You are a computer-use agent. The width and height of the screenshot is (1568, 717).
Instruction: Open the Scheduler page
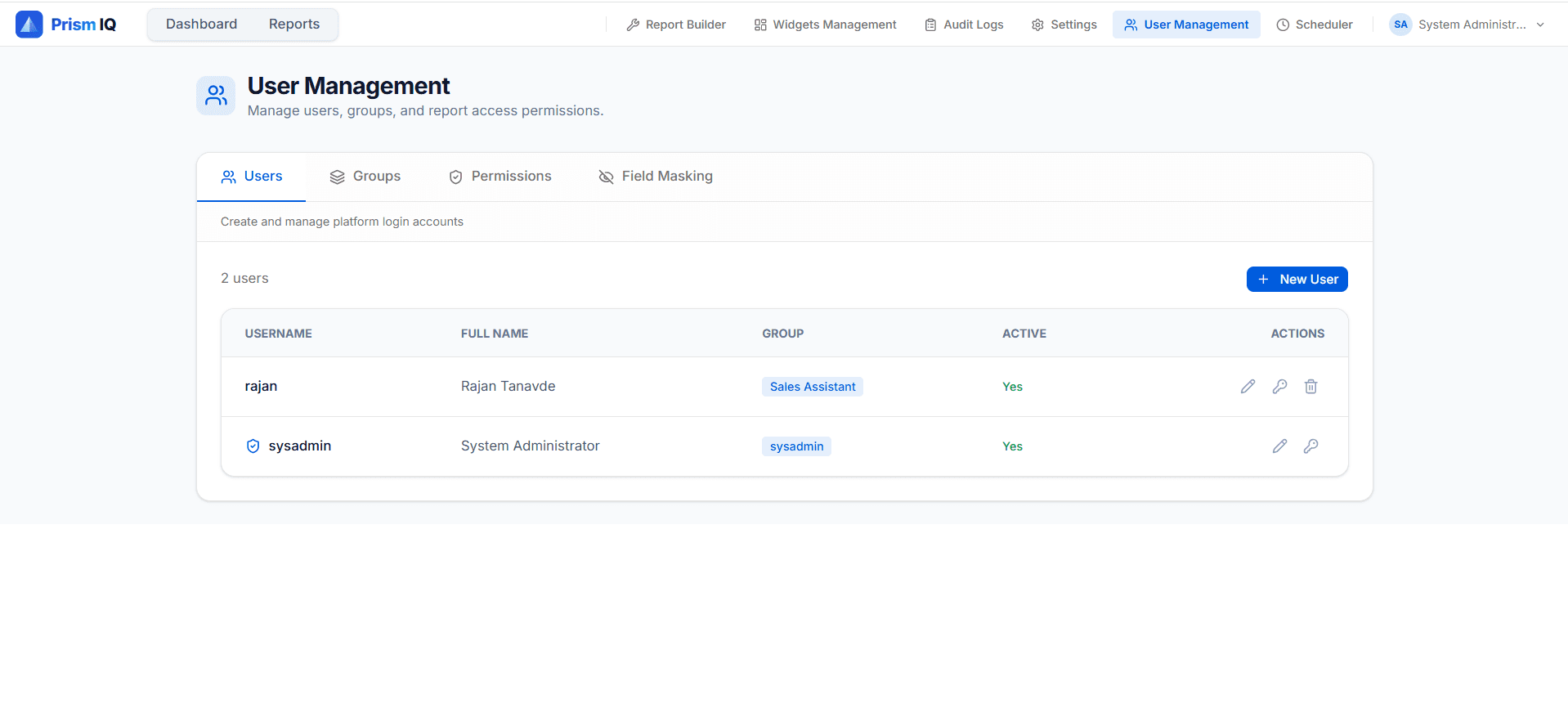pyautogui.click(x=1315, y=25)
